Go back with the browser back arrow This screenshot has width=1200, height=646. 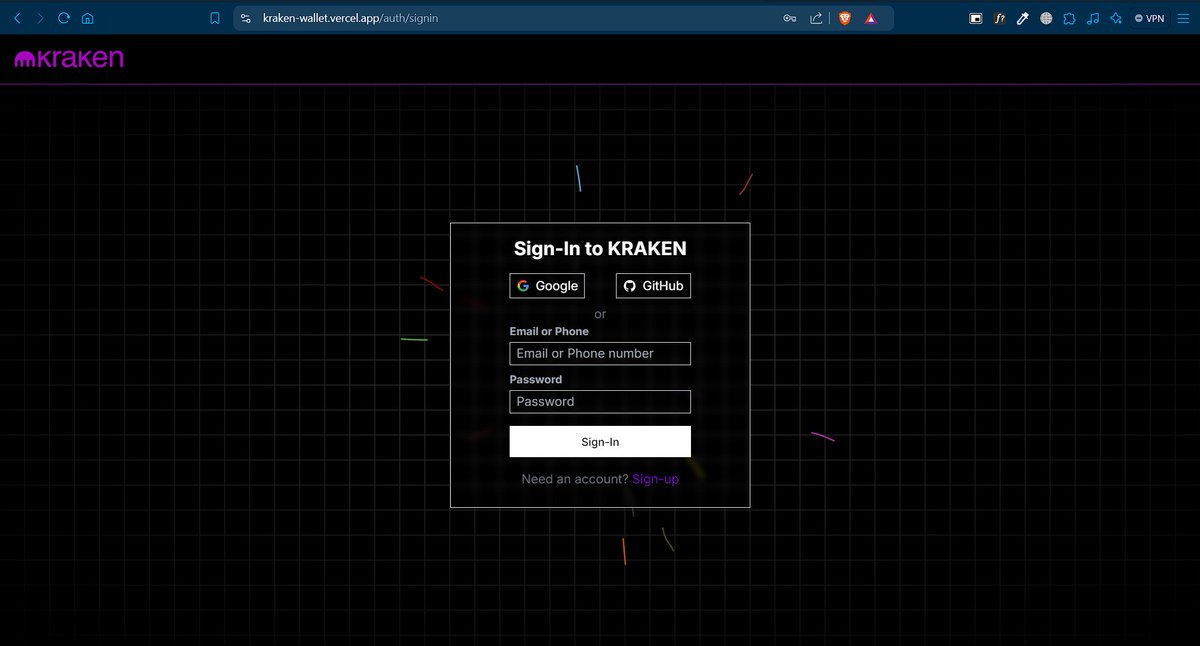(16, 18)
